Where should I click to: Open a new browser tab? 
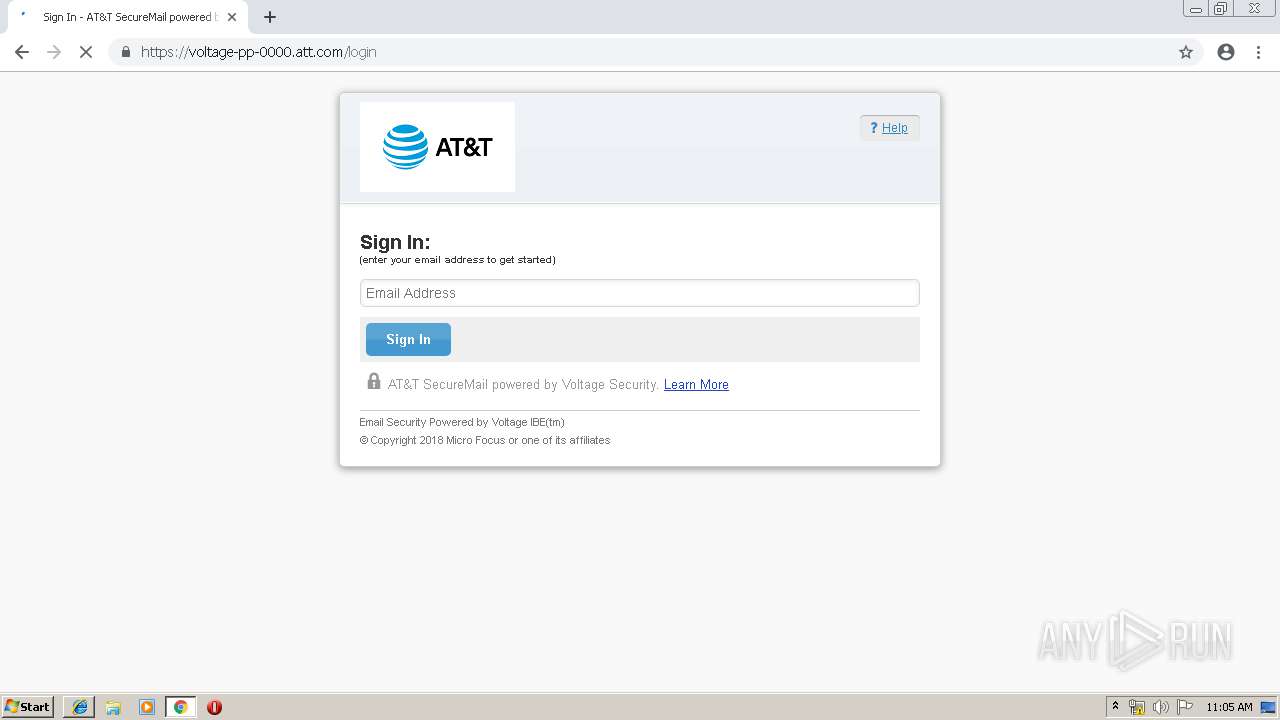270,17
